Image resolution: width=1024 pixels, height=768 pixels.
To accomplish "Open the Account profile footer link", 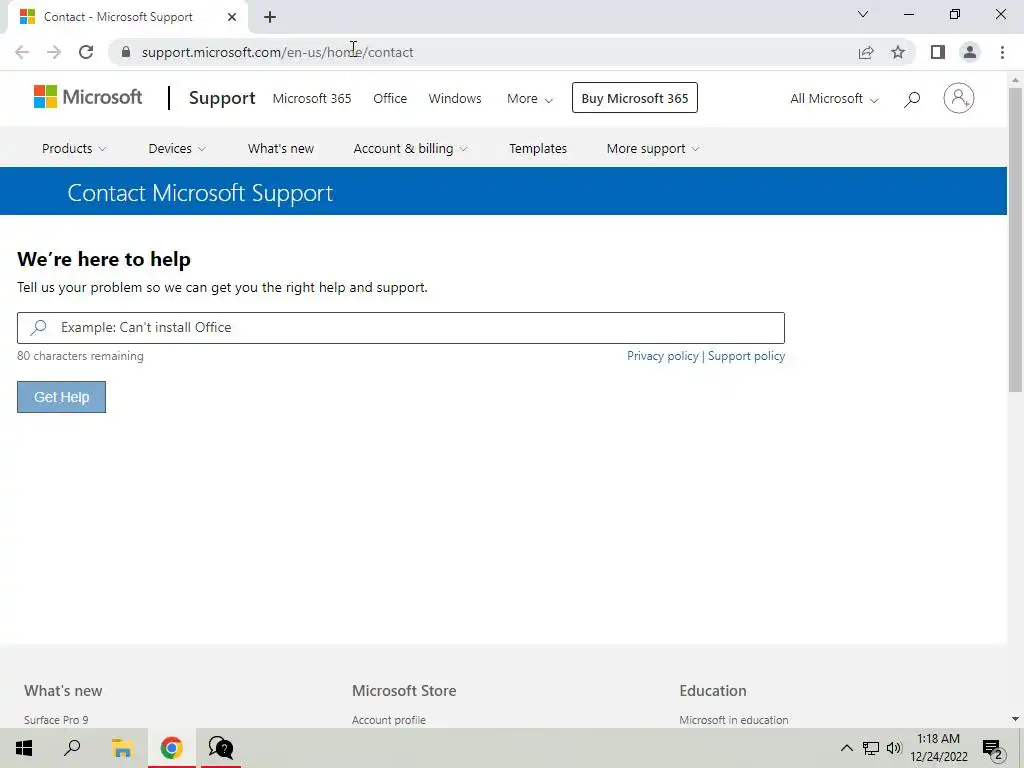I will [x=389, y=720].
